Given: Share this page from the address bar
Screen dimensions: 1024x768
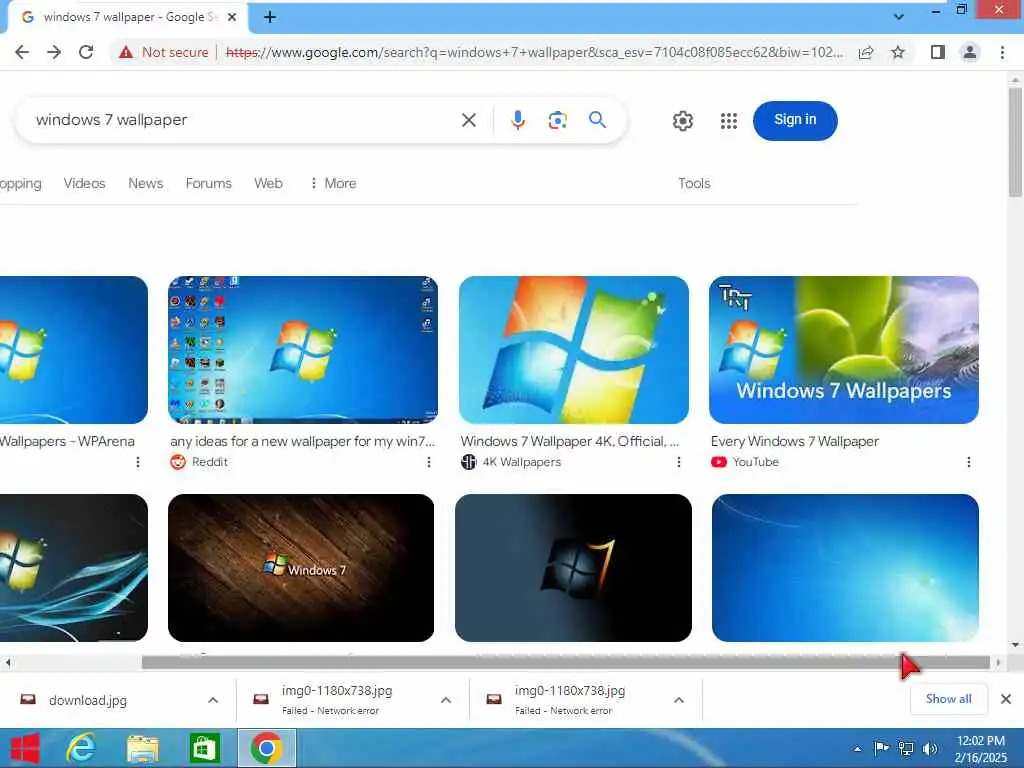Looking at the screenshot, I should [866, 52].
